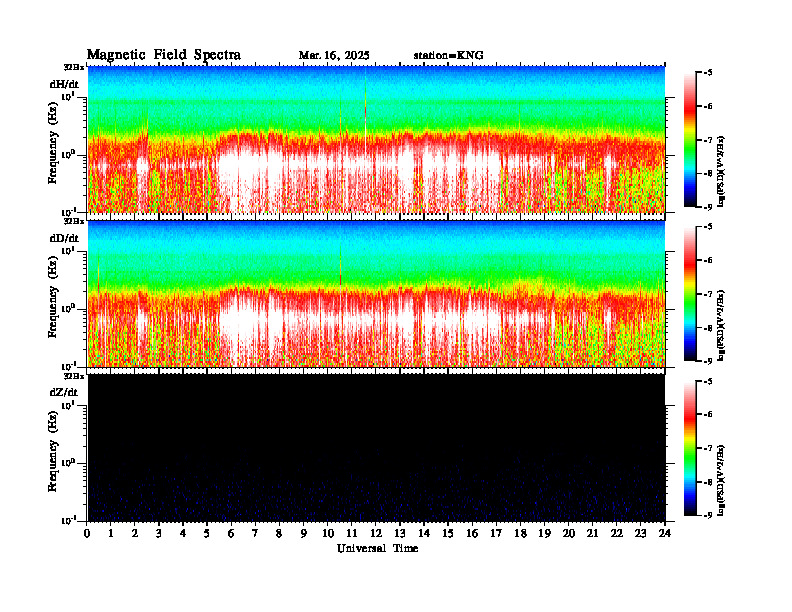Click the 'Mar. 16, 2025' date label
Viewport: 792px width, 612px height.
[x=334, y=56]
